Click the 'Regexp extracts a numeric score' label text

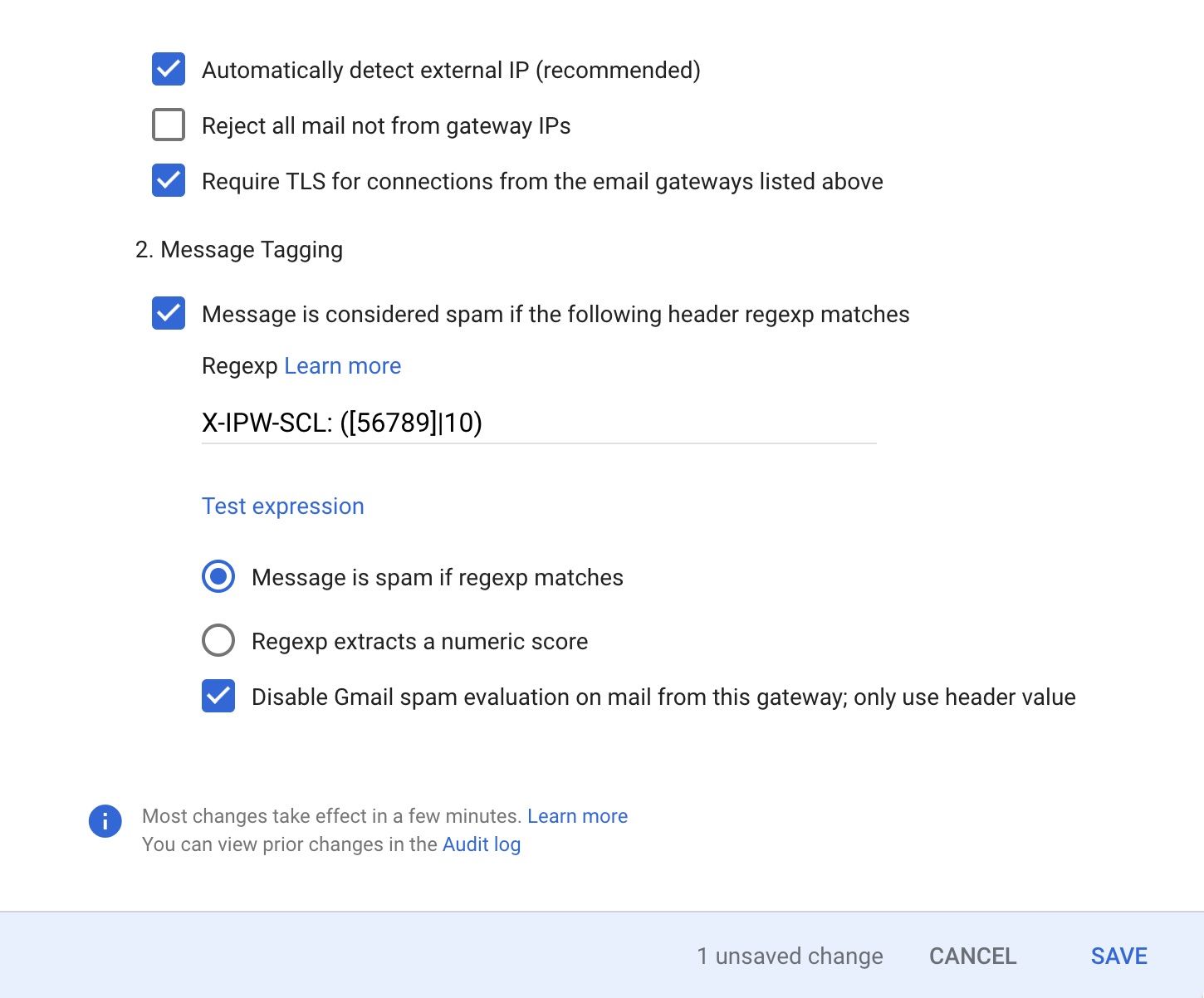click(419, 642)
